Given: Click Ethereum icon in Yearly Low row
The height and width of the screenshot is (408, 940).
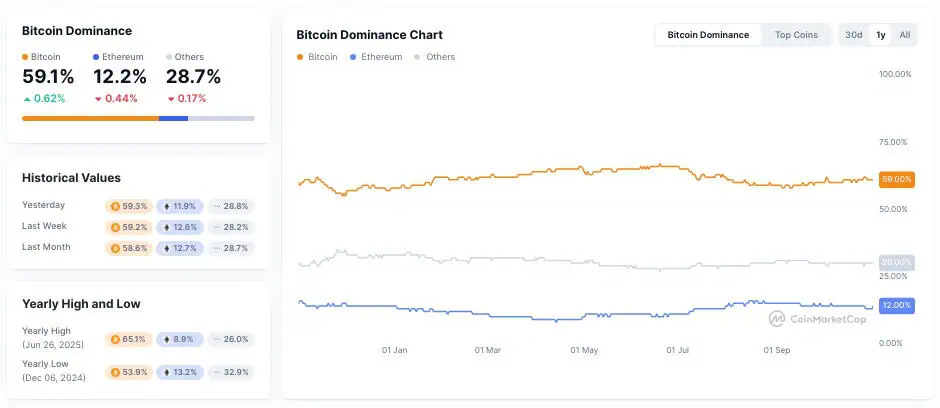Looking at the screenshot, I should coord(166,372).
